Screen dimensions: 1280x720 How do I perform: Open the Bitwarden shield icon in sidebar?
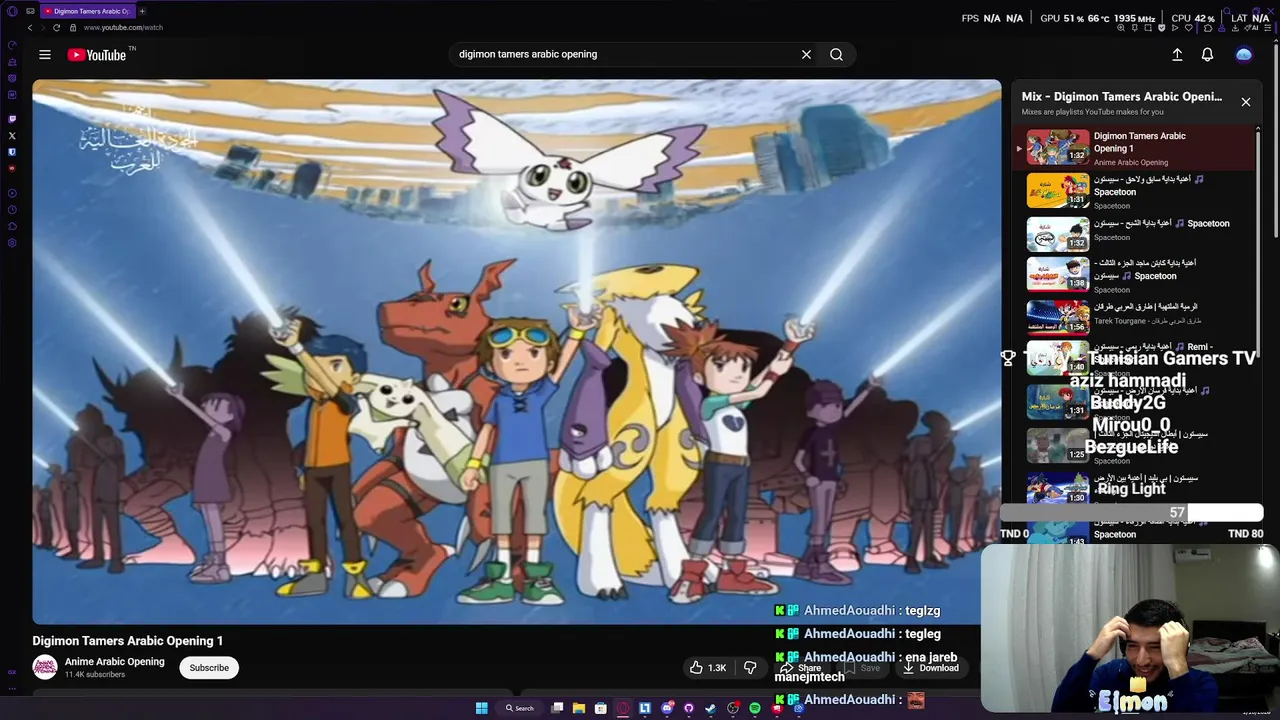(12, 152)
